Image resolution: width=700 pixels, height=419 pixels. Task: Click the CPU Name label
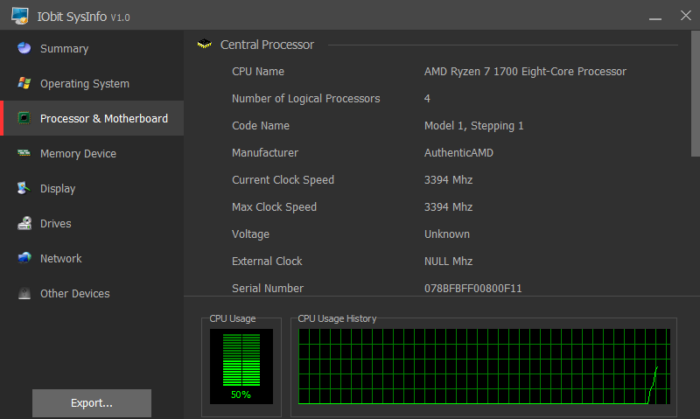[258, 71]
